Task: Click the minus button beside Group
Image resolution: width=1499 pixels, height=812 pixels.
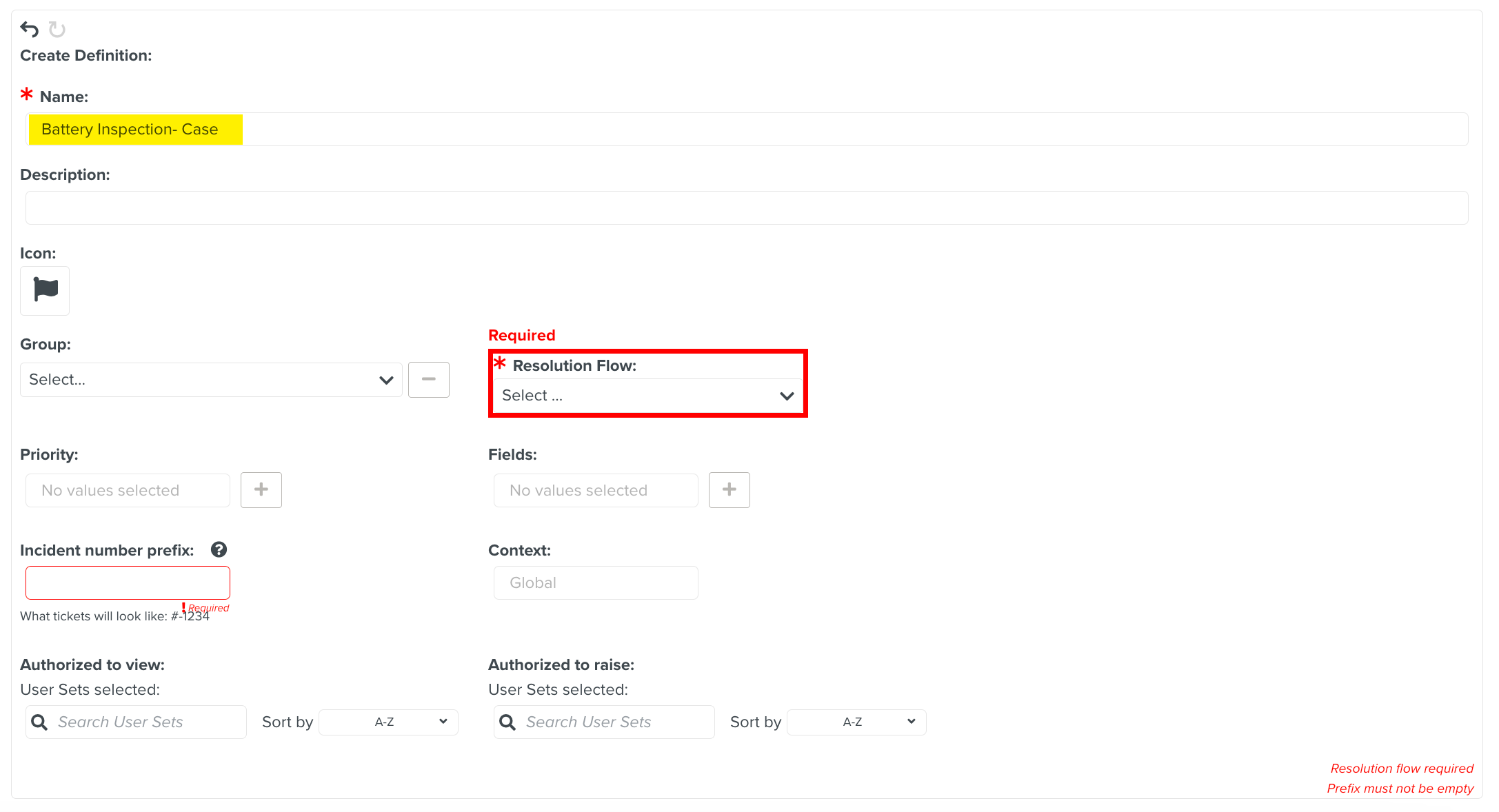Action: tap(428, 379)
